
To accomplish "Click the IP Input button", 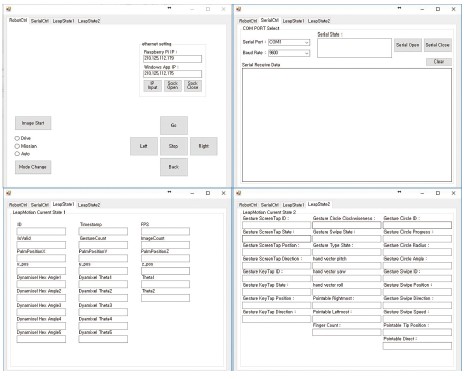I will coord(153,85).
